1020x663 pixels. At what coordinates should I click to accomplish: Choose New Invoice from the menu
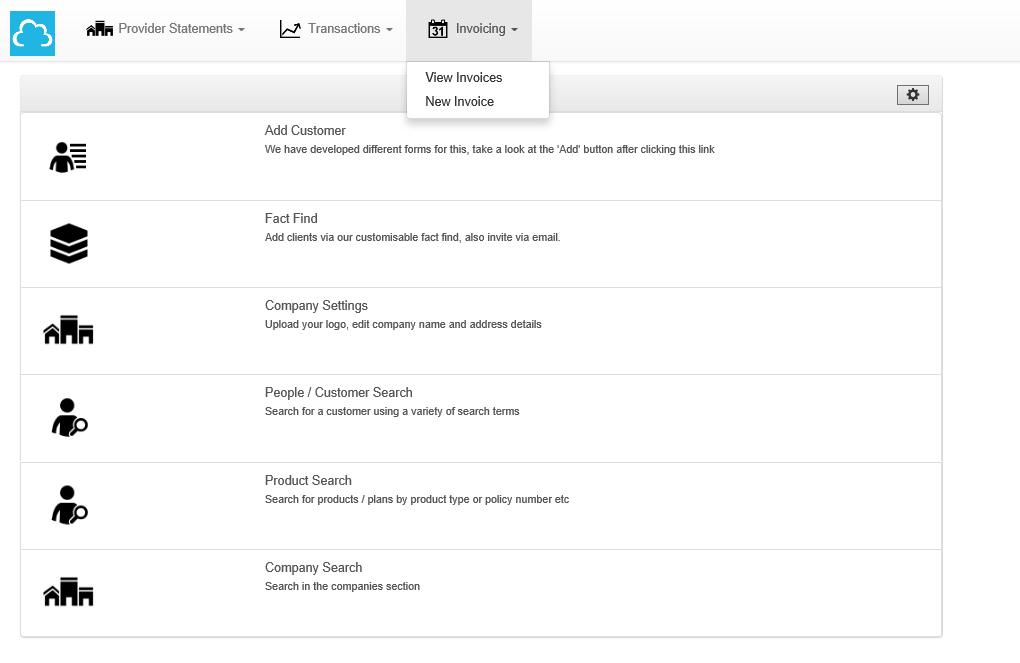(459, 101)
